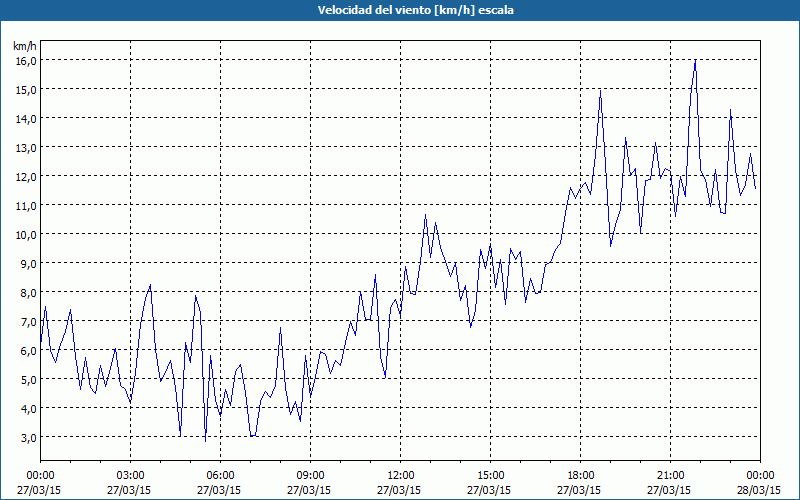Select the 27/03/15 date under 09:00
The width and height of the screenshot is (800, 500).
click(310, 490)
